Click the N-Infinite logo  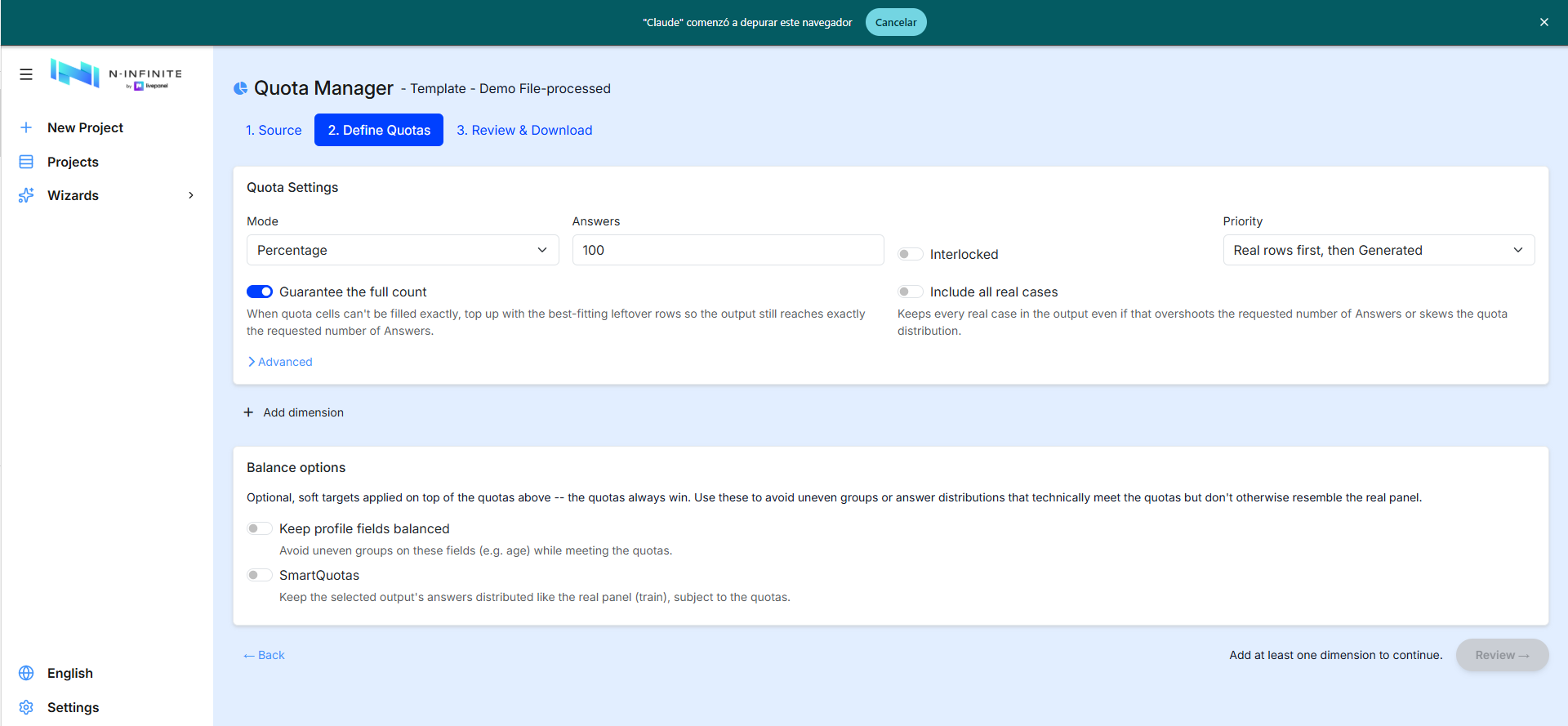coord(116,73)
